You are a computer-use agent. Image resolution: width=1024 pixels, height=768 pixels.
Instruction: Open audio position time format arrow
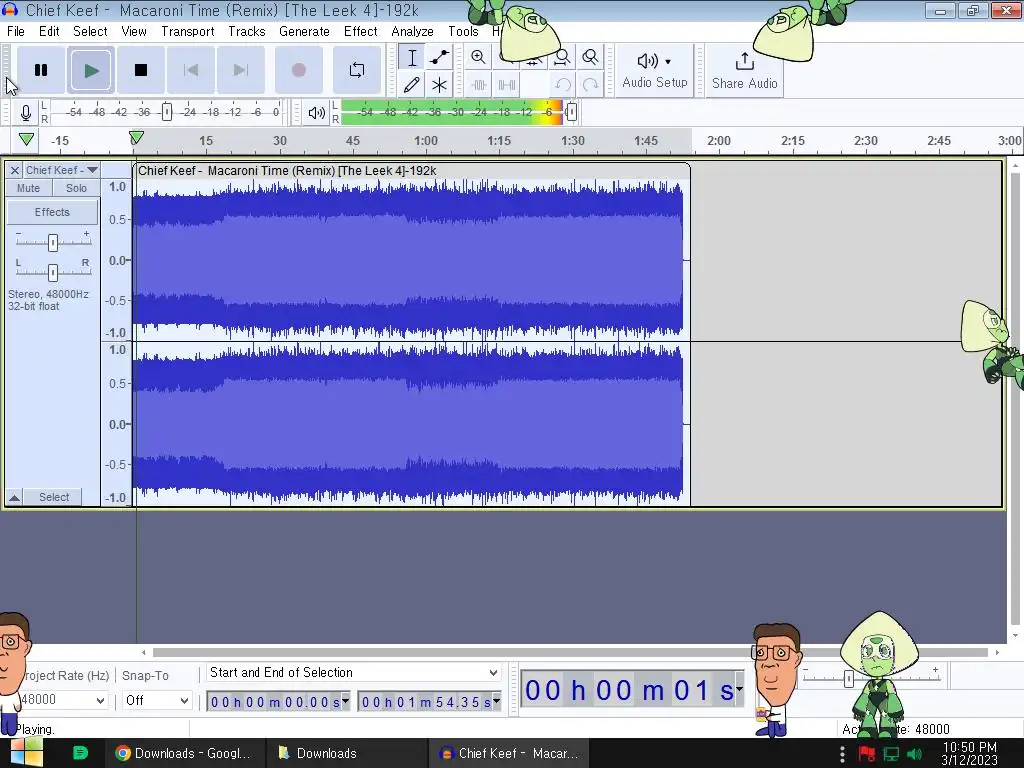tap(739, 689)
